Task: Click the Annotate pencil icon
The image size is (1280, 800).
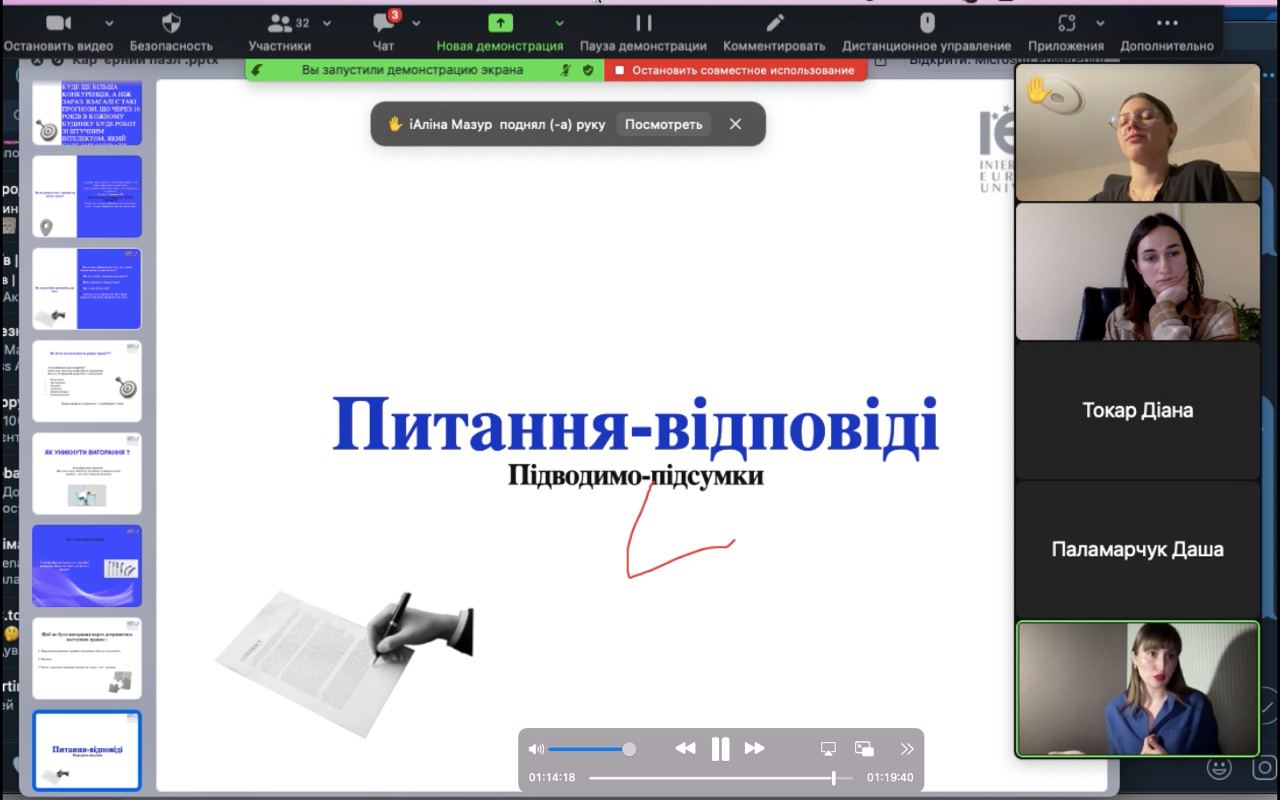Action: [x=774, y=23]
